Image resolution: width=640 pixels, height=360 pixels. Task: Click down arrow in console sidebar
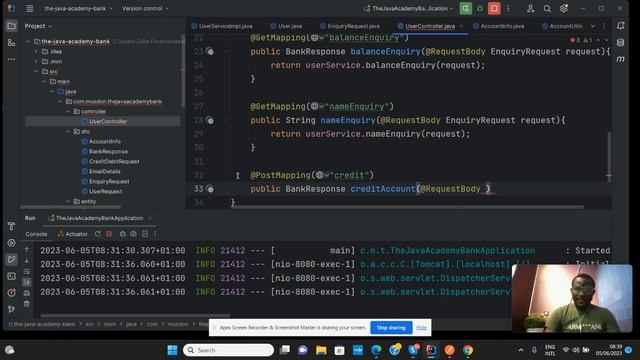pos(27,260)
